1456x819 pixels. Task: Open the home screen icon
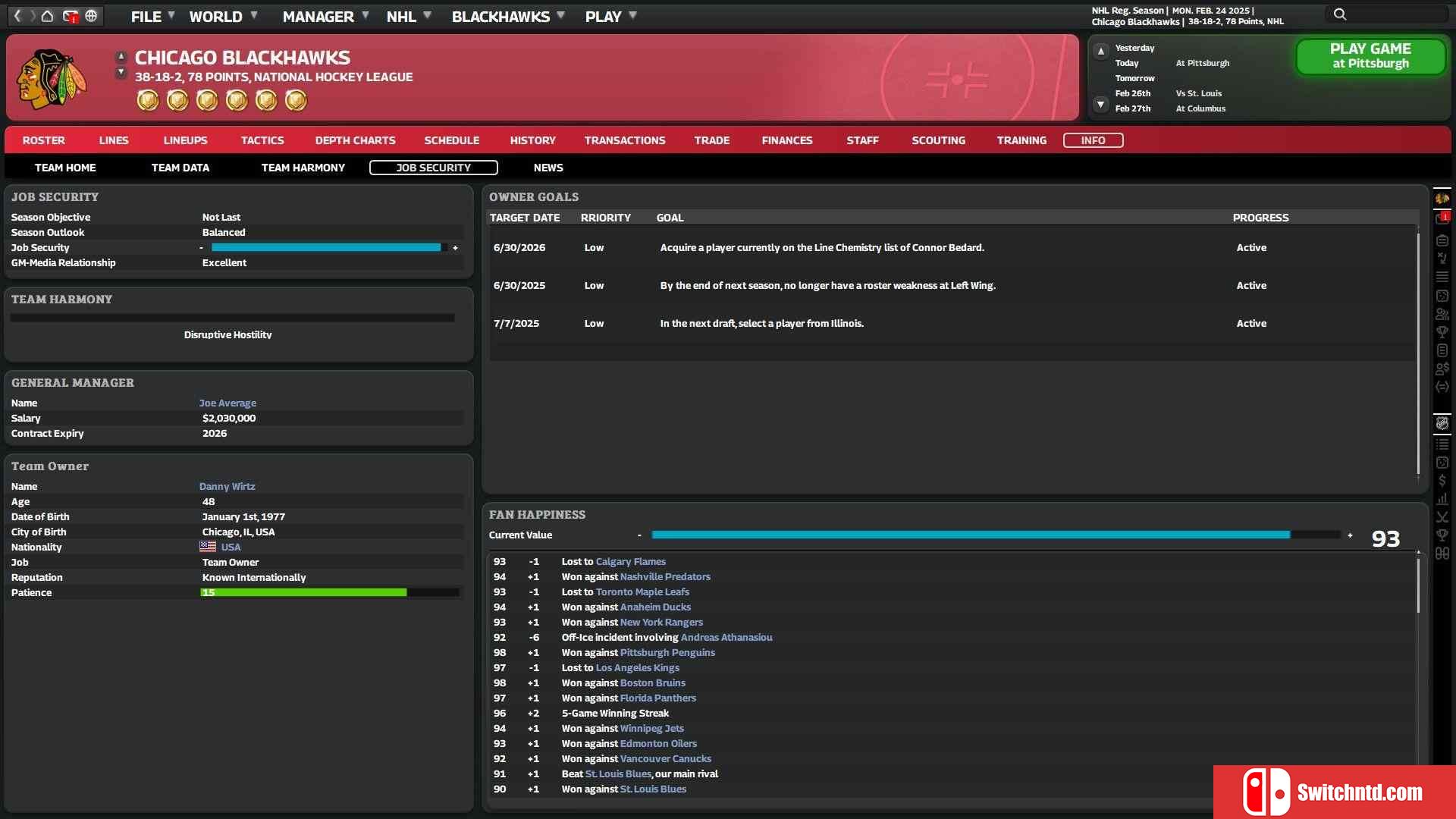coord(47,16)
